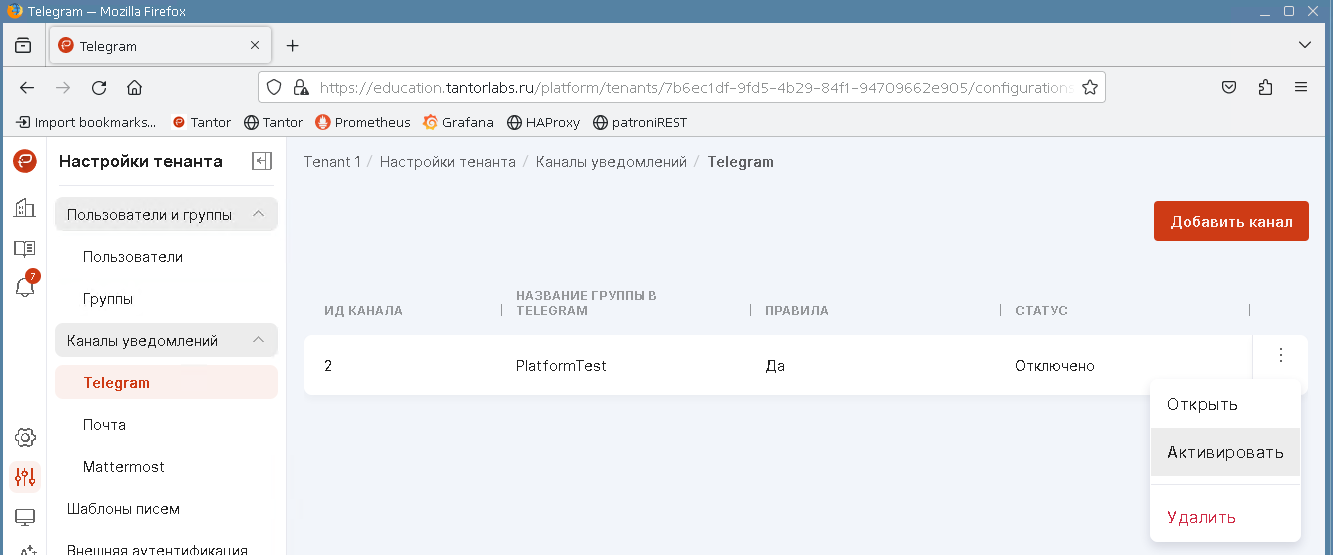Select Активировать from the context menu
The height and width of the screenshot is (555, 1333).
tap(1225, 452)
